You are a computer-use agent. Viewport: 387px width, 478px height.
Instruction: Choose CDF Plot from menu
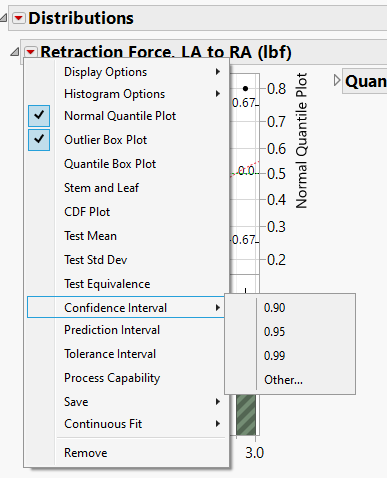coord(128,212)
